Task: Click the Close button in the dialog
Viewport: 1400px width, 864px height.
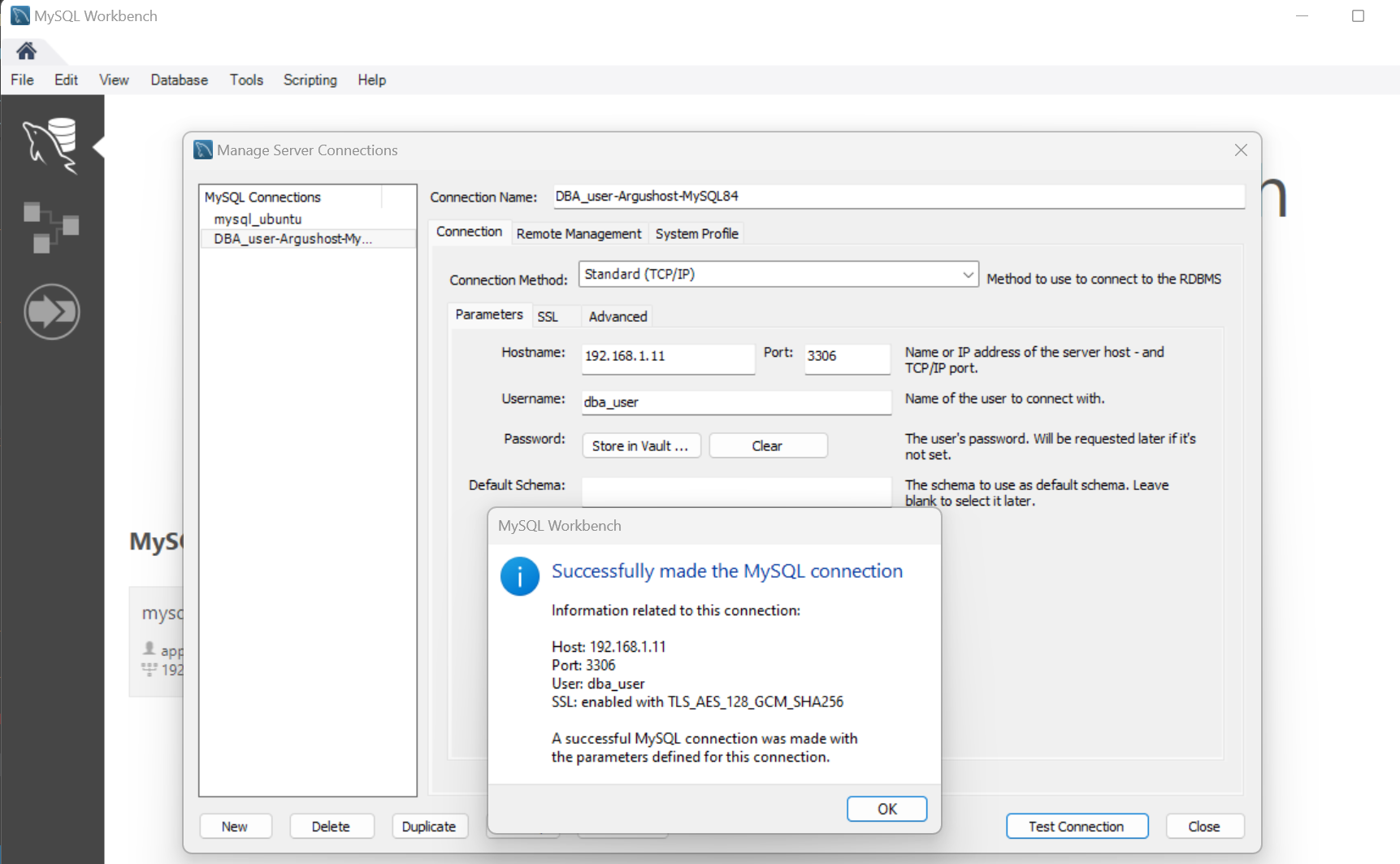Action: point(1204,826)
